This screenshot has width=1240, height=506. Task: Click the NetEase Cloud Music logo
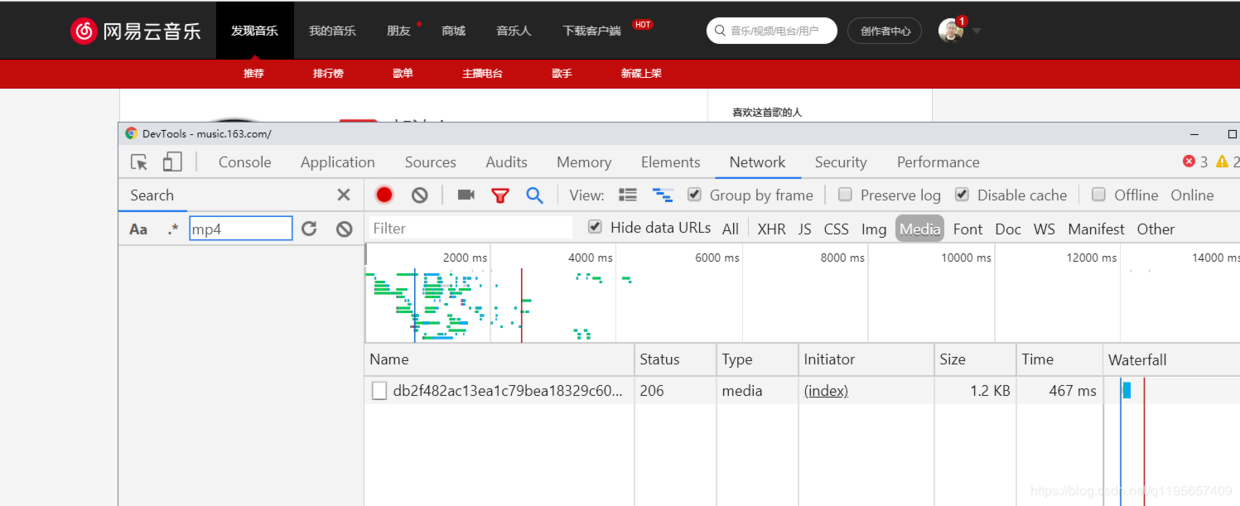135,31
